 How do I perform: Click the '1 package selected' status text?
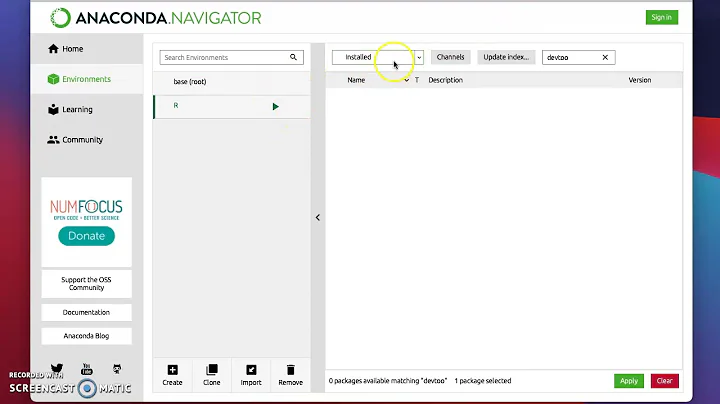[x=483, y=381]
